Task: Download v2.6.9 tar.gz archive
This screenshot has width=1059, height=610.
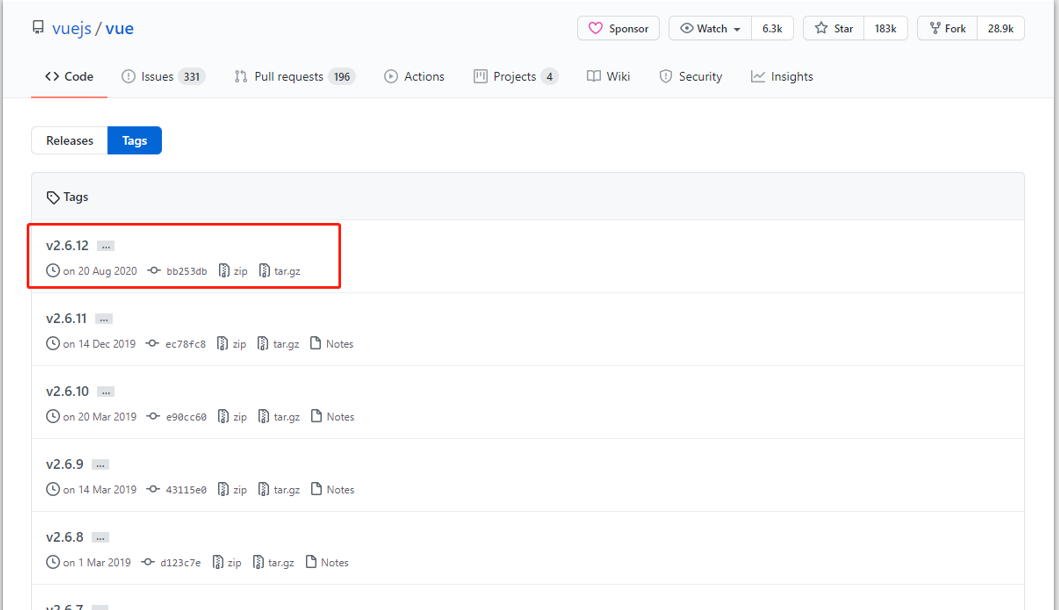Action: coord(279,490)
